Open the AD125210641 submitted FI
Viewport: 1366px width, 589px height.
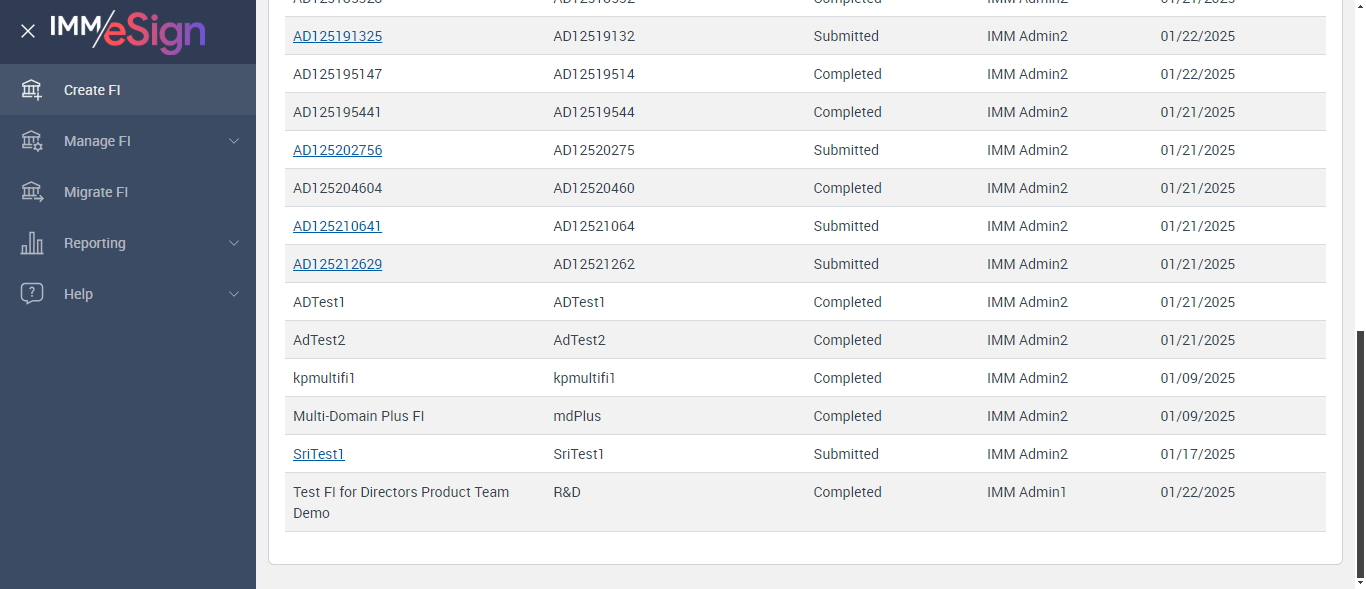[337, 226]
